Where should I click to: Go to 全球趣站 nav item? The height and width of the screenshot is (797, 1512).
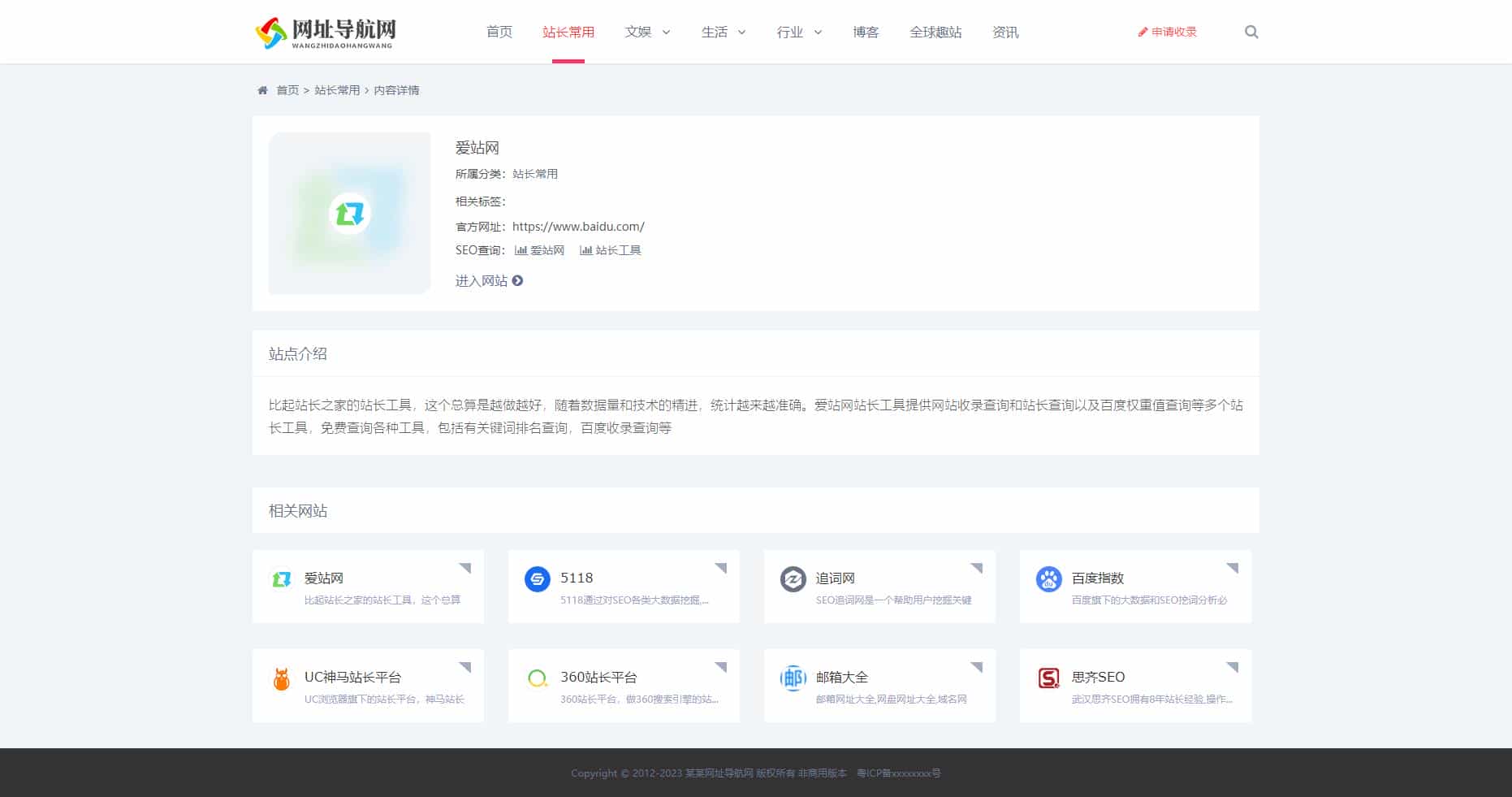[x=935, y=32]
